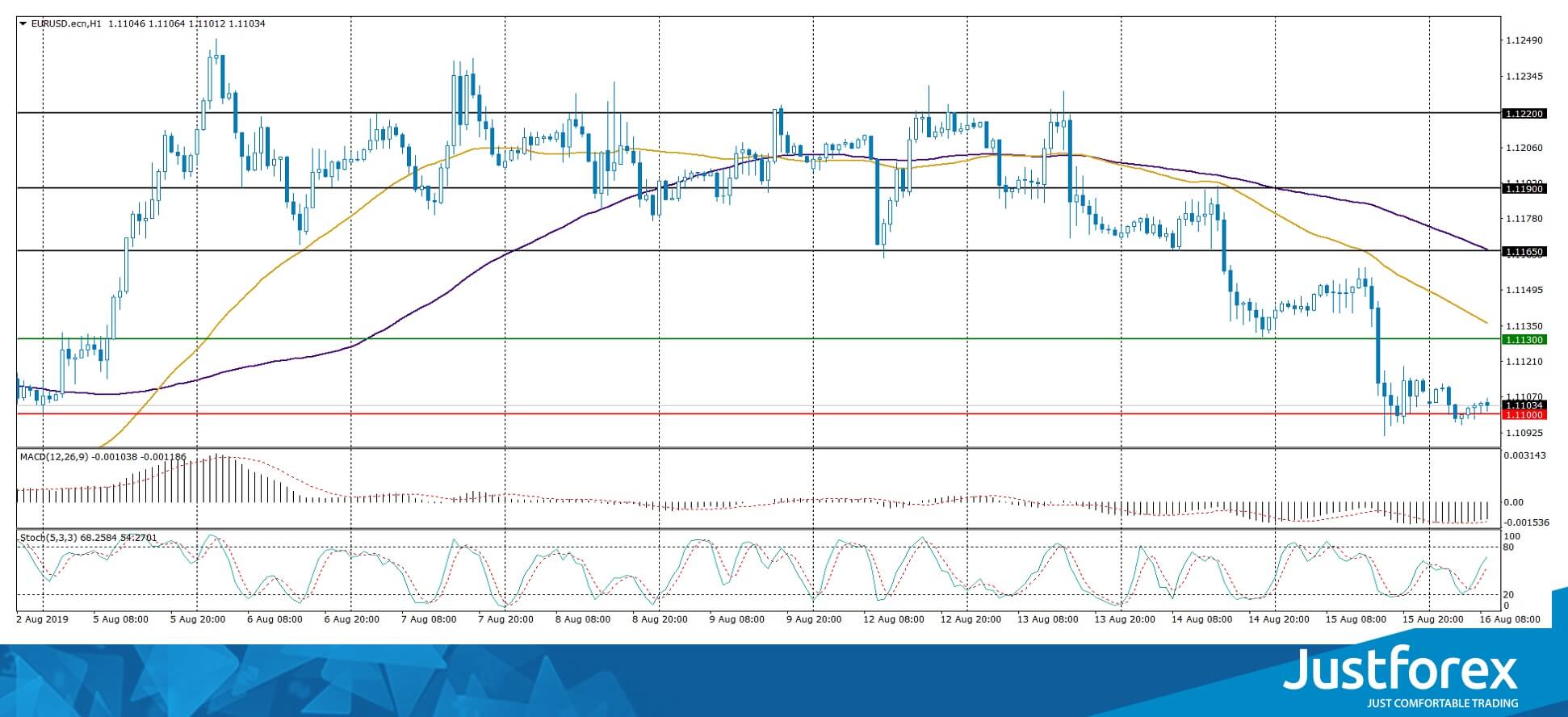This screenshot has width=1568, height=717.
Task: Click the 1.12345 price axis value
Action: pos(1524,77)
